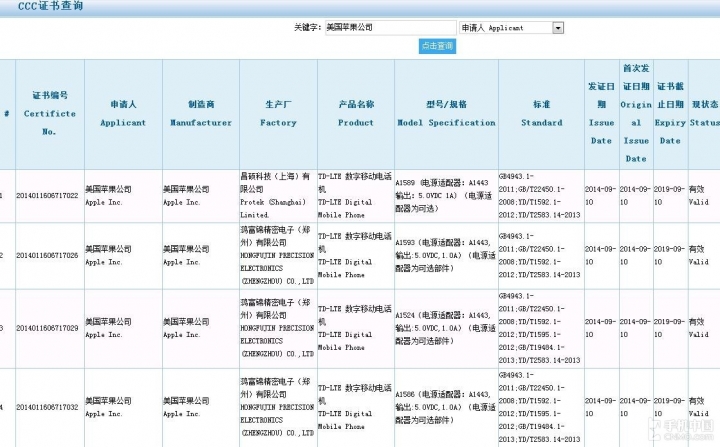720x447 pixels.
Task: Click Manufacturer cell in row 2014011606717022
Action: coord(201,196)
